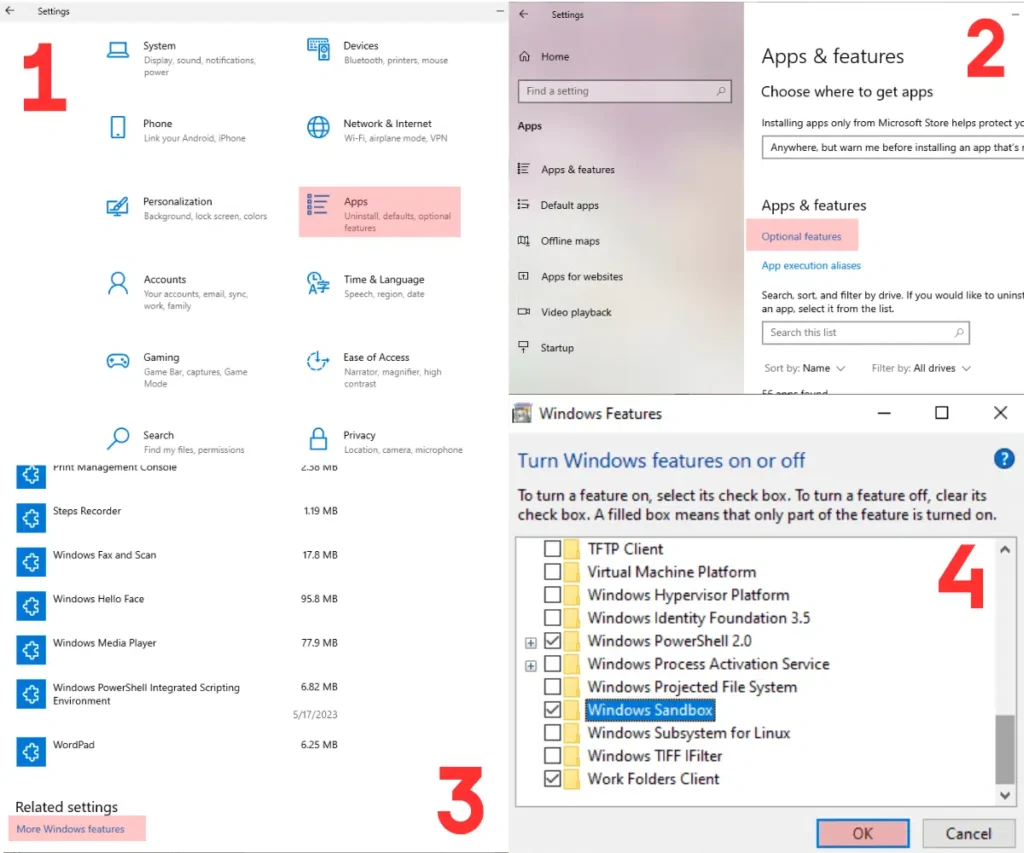1024x853 pixels.
Task: Click the Apps list icon in Settings
Action: [x=318, y=204]
